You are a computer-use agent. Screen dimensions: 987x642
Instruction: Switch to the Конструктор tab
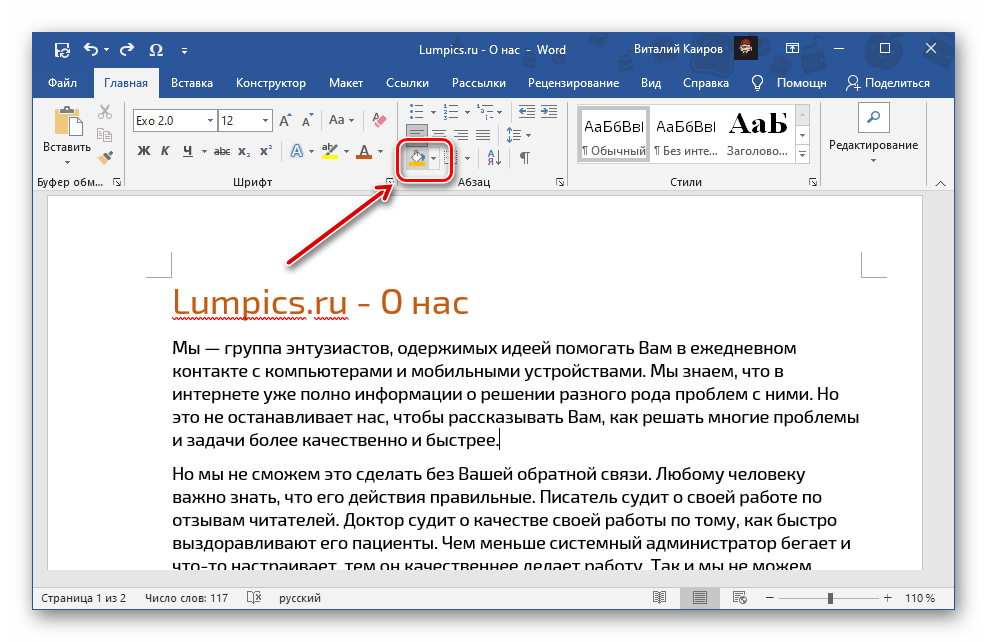271,83
